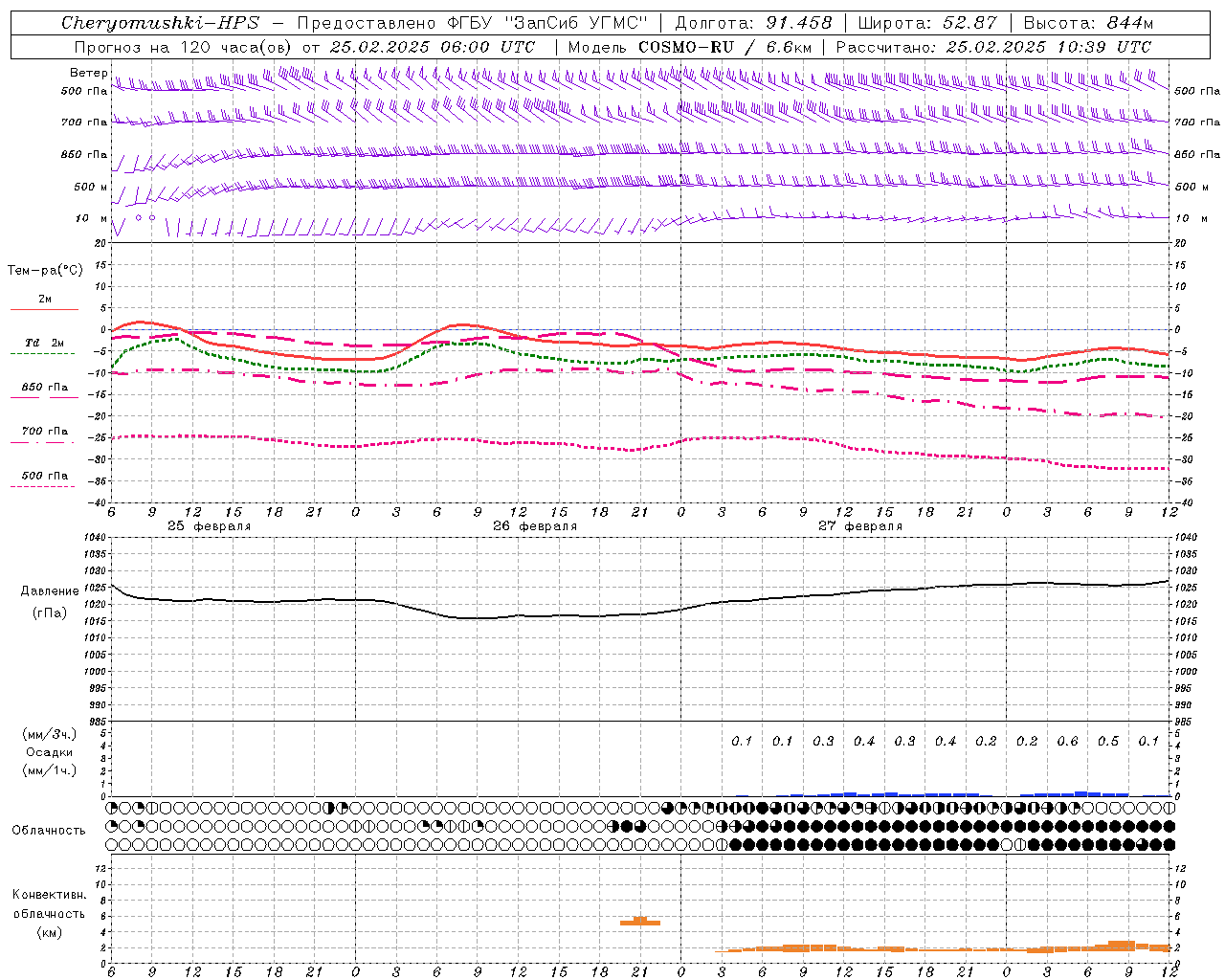
Task: Click the (мм/1ч.) hourly precipitation unit label
Action: (x=50, y=770)
